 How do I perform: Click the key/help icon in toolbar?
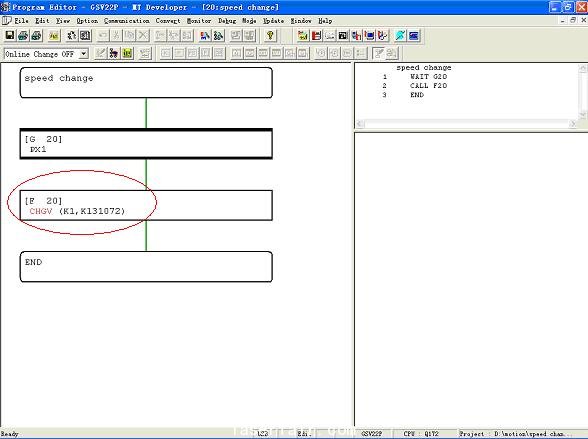270,36
